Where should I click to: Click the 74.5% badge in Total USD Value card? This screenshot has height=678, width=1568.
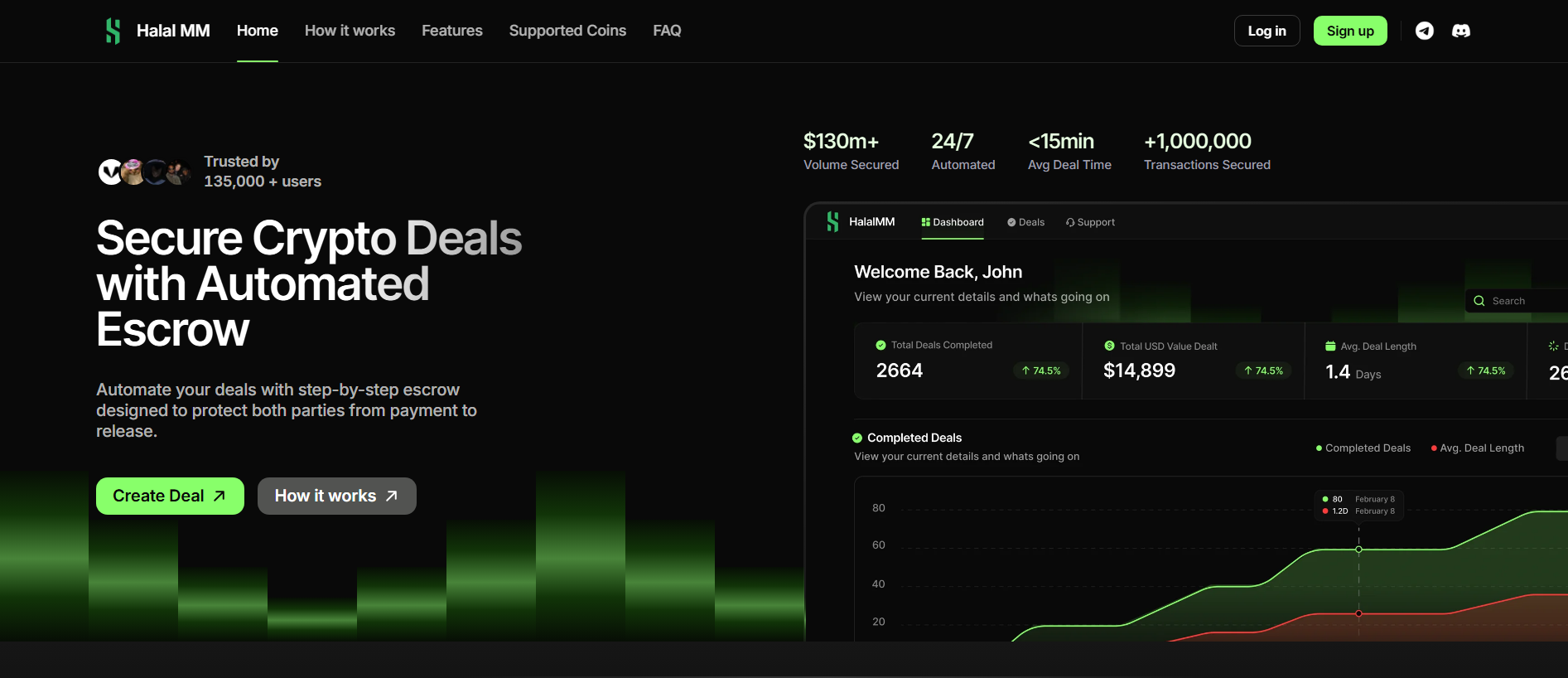tap(1263, 370)
